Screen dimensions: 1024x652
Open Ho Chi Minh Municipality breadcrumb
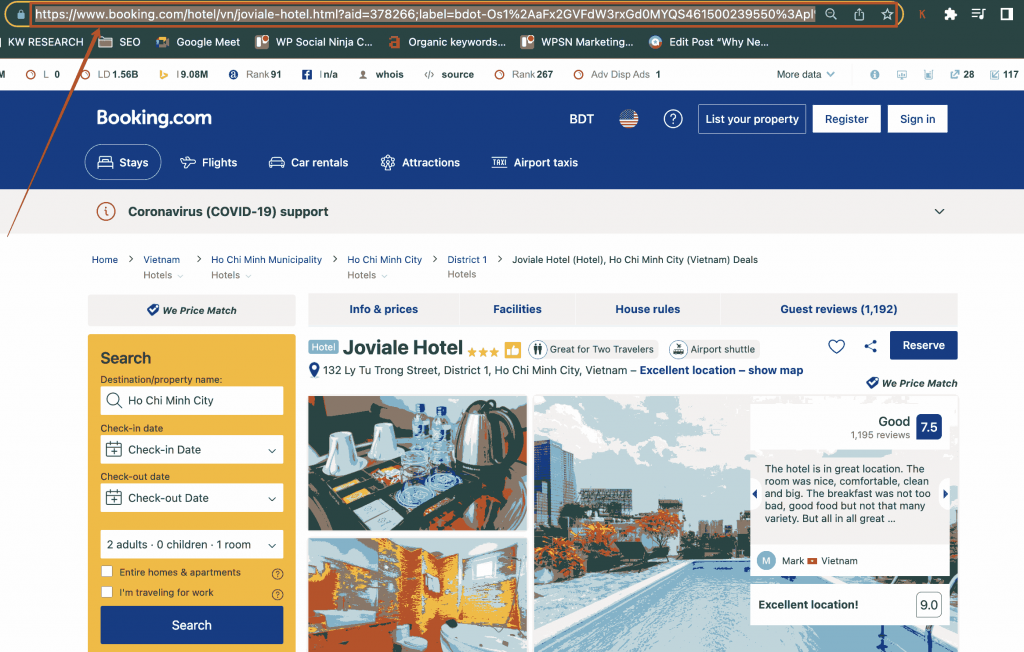(x=266, y=259)
